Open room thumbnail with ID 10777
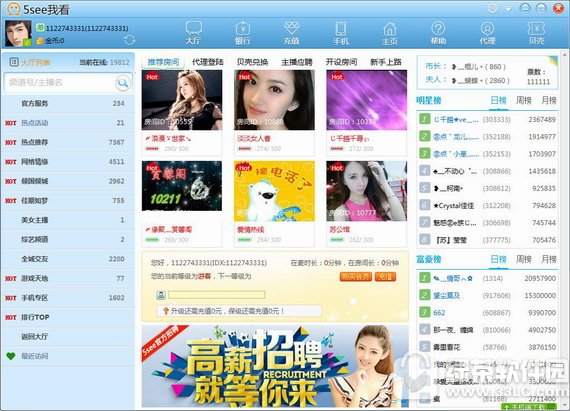Image resolution: width=570 pixels, height=411 pixels. click(366, 191)
